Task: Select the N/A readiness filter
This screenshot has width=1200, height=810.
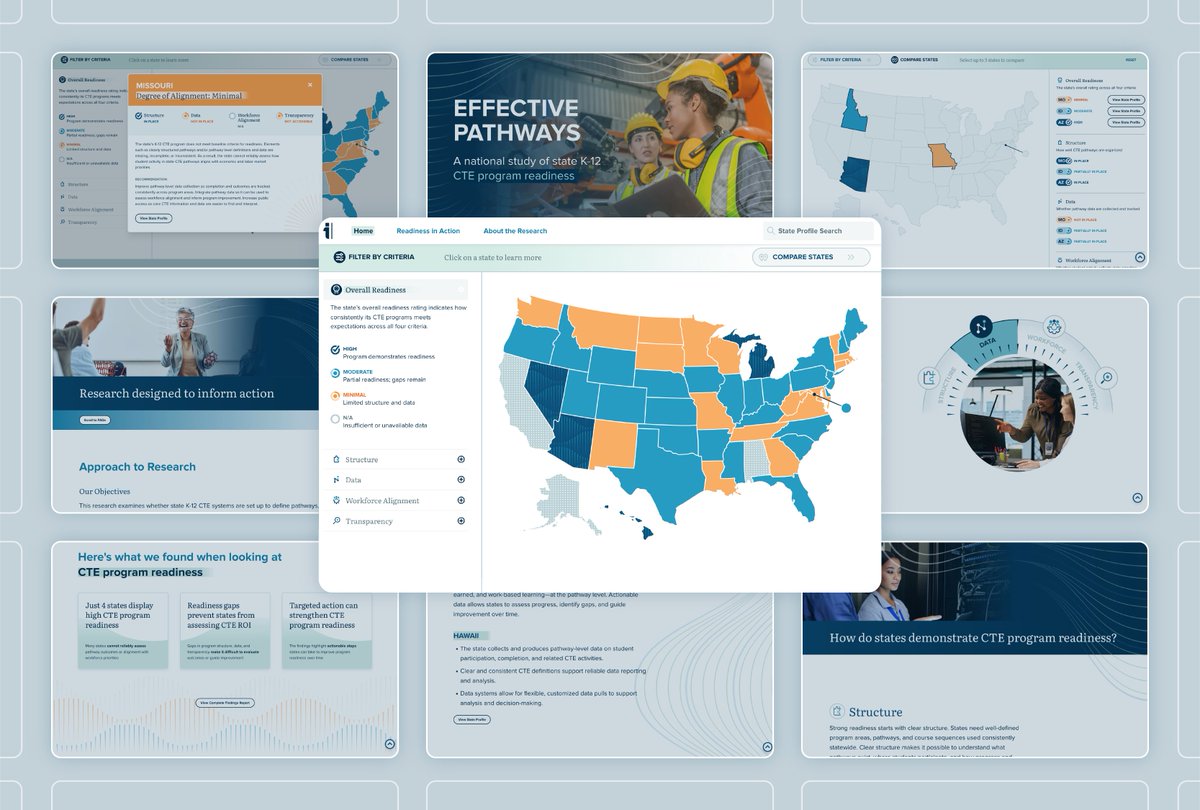Action: [x=335, y=420]
